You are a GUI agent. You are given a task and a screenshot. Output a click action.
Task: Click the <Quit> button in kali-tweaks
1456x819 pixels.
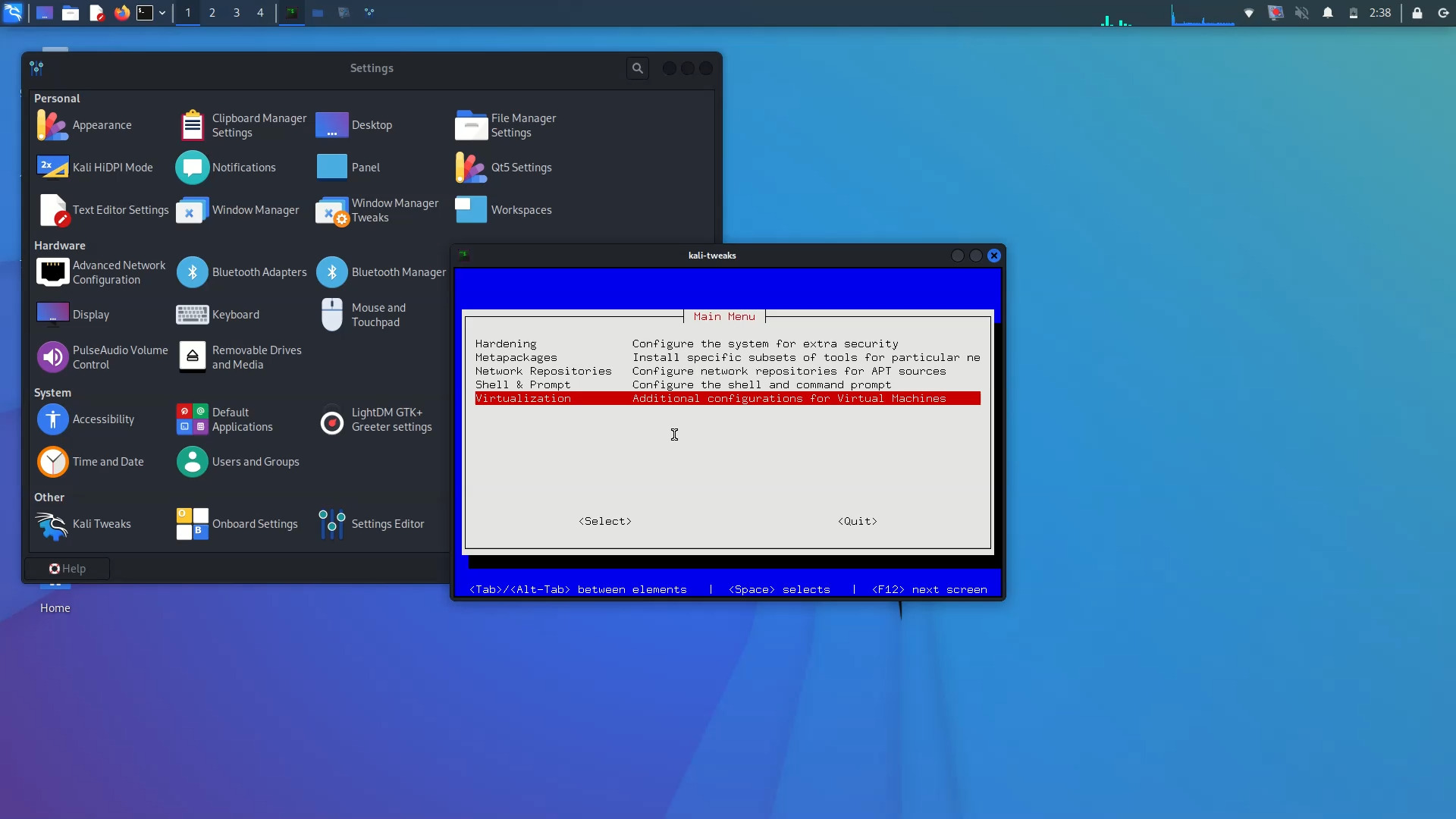[x=857, y=521]
